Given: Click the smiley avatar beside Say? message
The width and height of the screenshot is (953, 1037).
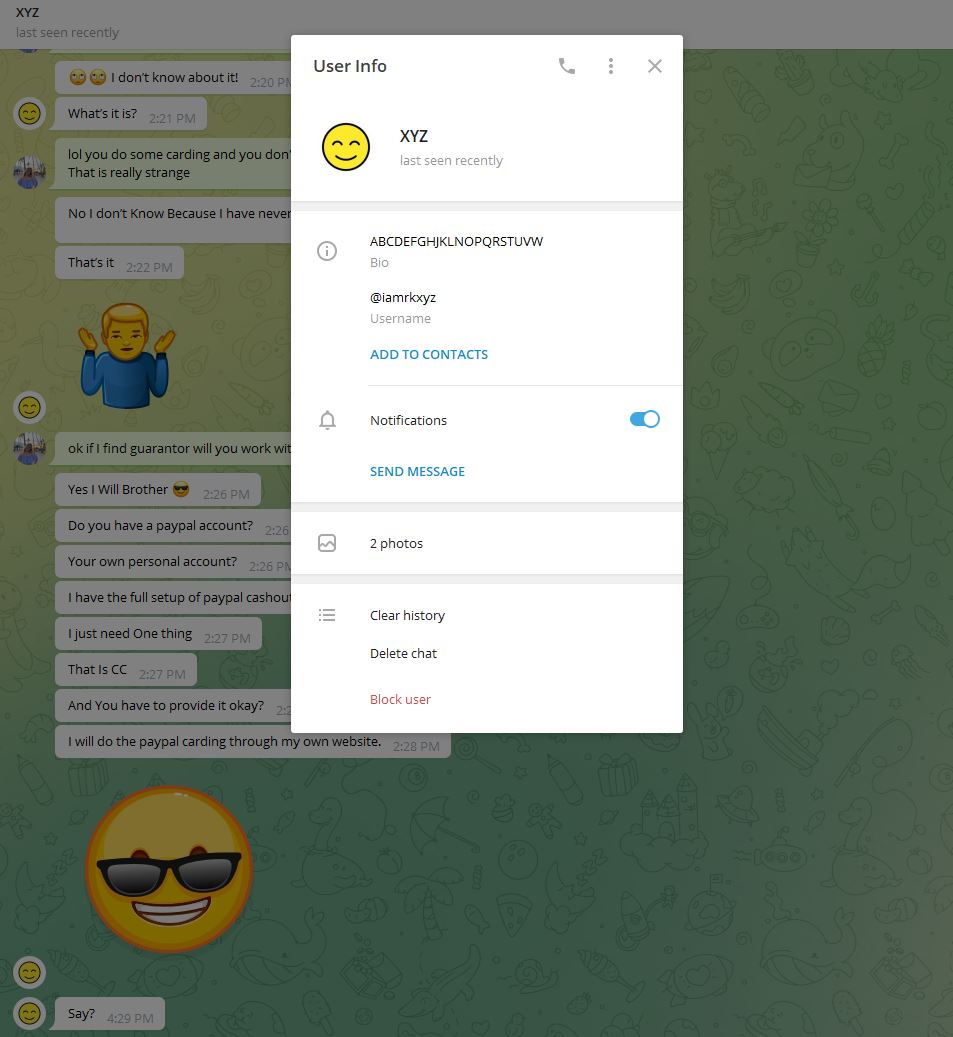Looking at the screenshot, I should [x=30, y=1013].
